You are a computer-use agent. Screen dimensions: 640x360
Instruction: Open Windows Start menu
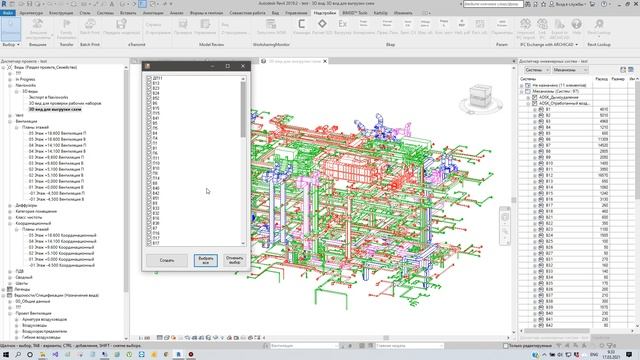click(x=6, y=354)
